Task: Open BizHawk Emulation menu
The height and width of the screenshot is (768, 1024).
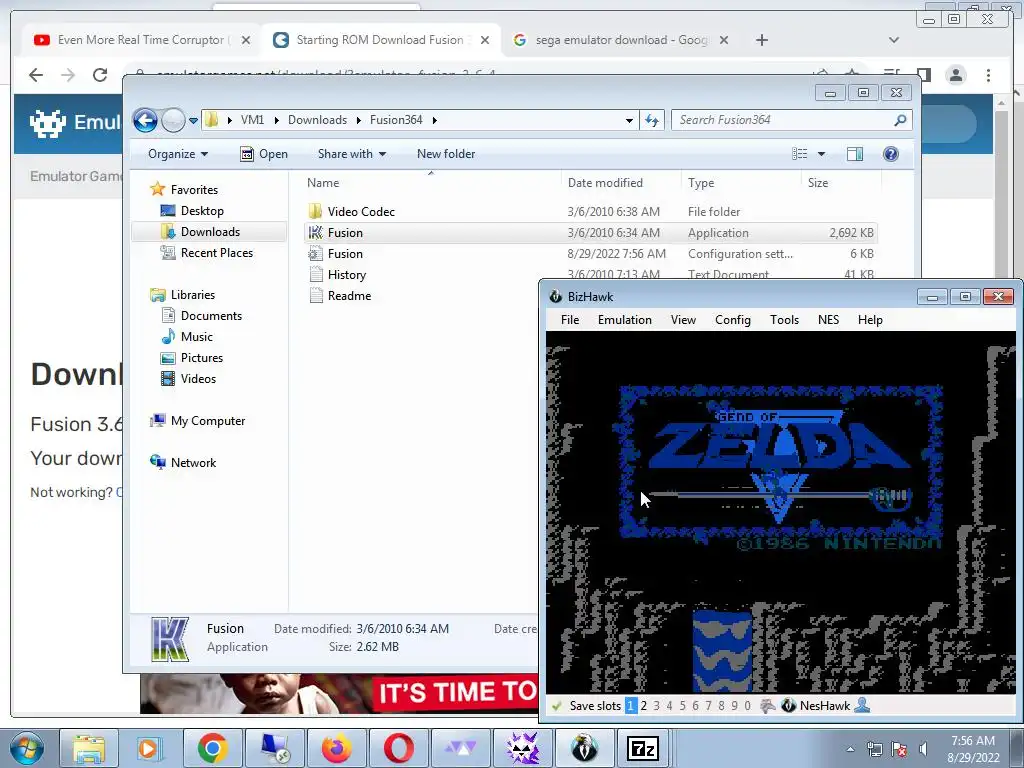Action: tap(625, 320)
